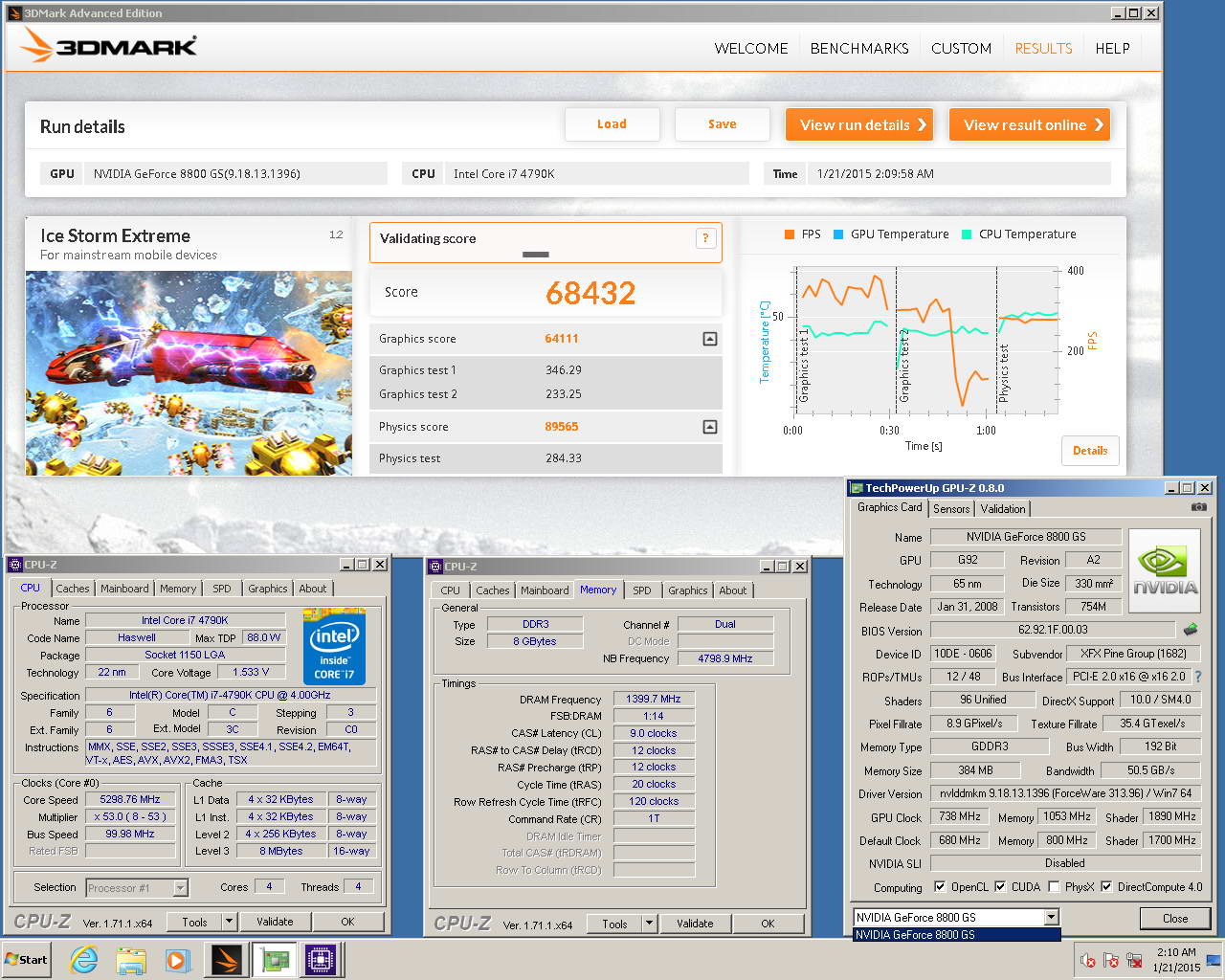
Task: Click the blue GPU Temperature legend swatch
Action: point(838,234)
